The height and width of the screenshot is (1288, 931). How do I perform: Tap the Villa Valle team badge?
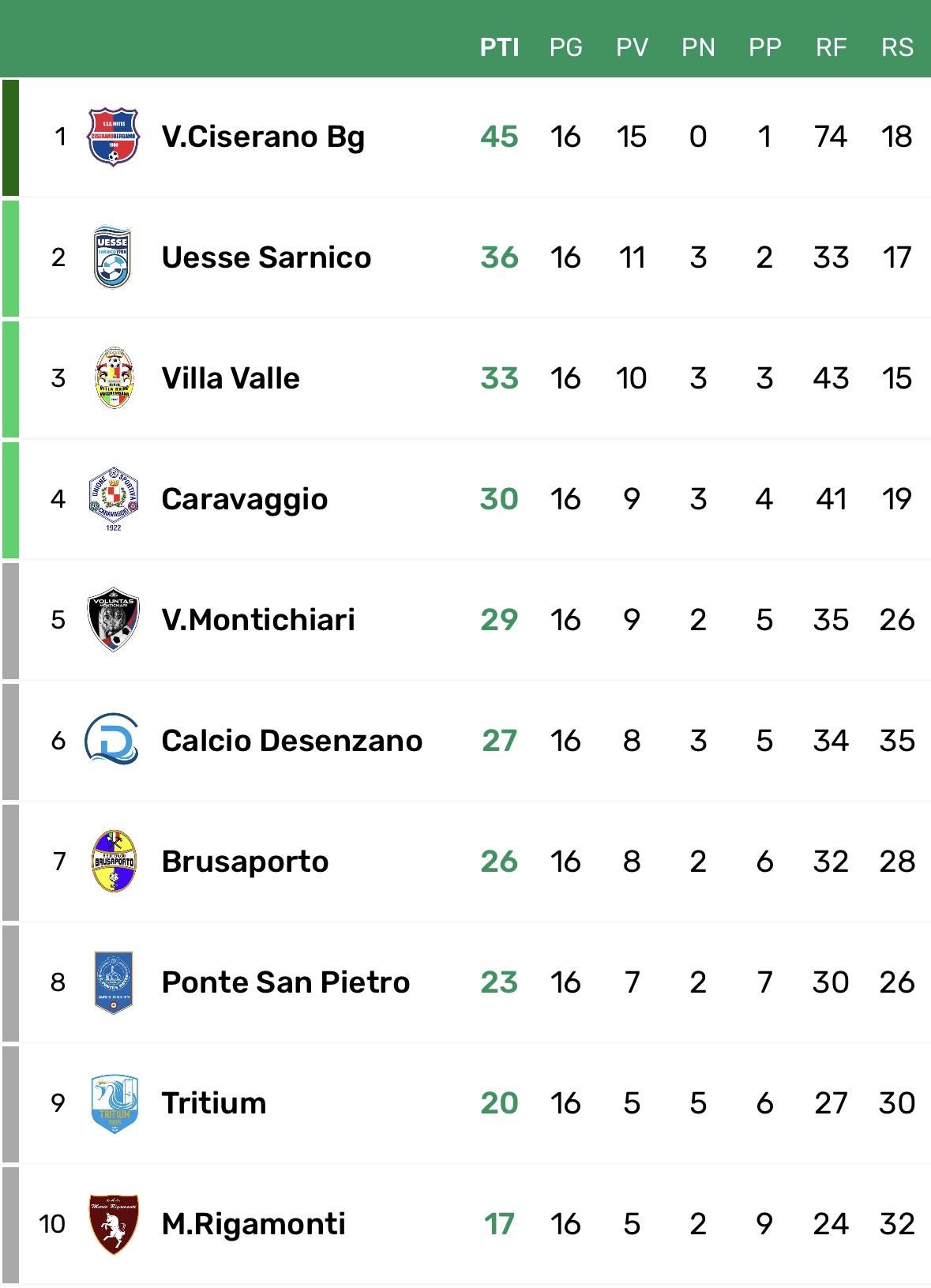[114, 378]
